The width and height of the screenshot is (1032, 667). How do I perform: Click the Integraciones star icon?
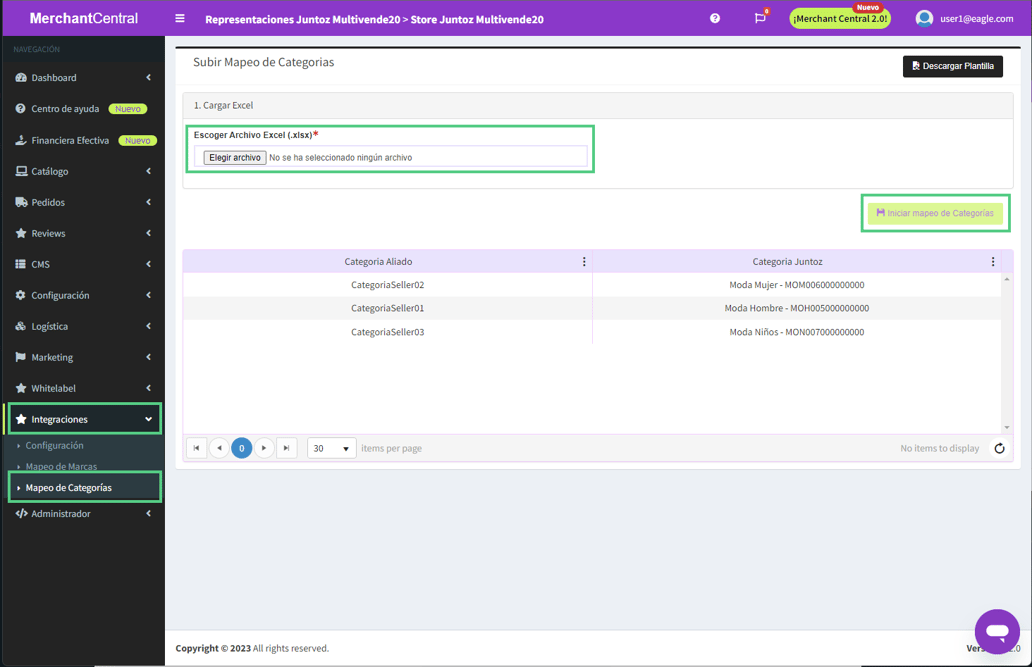[x=20, y=419]
